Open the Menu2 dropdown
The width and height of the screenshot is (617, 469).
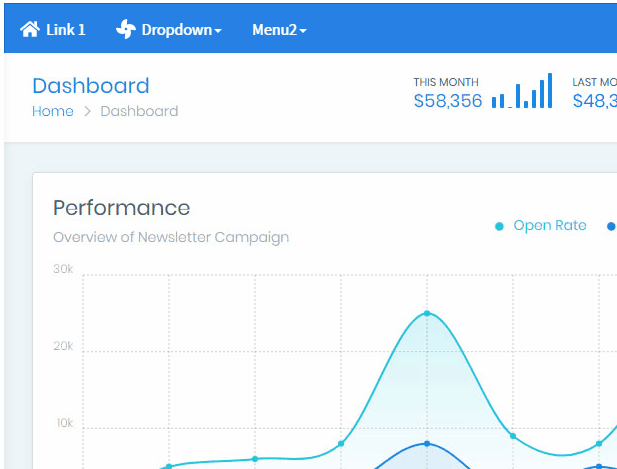click(279, 30)
